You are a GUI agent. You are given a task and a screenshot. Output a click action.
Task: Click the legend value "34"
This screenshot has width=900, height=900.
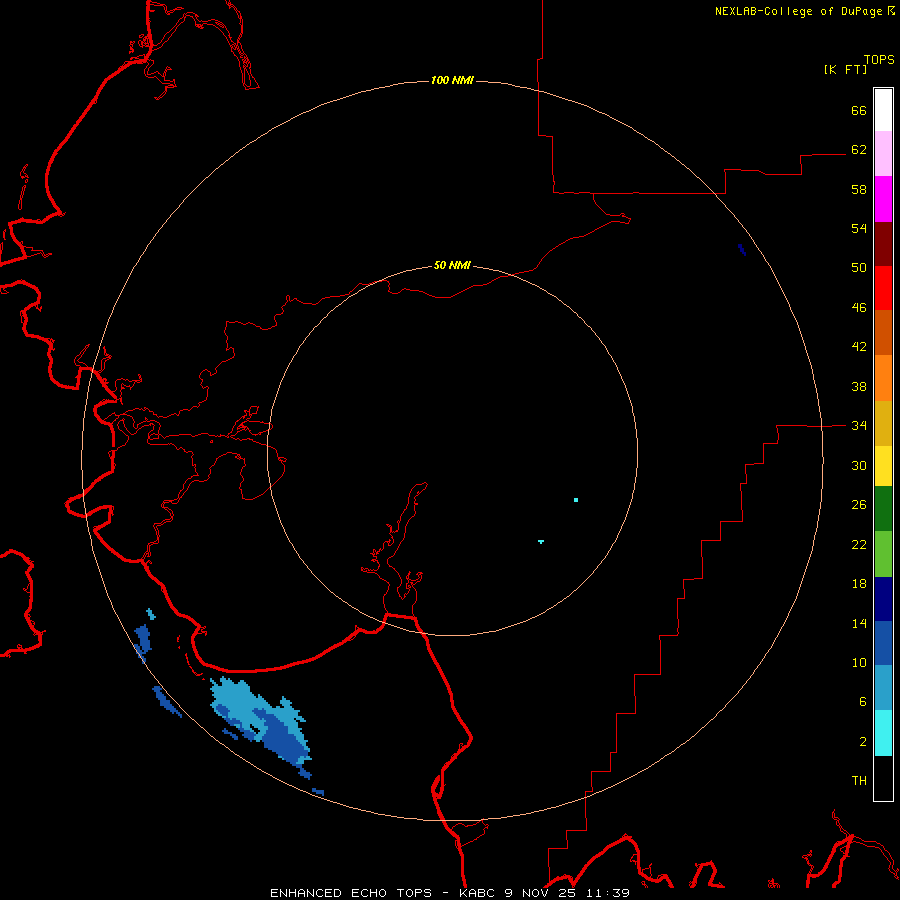pyautogui.click(x=859, y=426)
